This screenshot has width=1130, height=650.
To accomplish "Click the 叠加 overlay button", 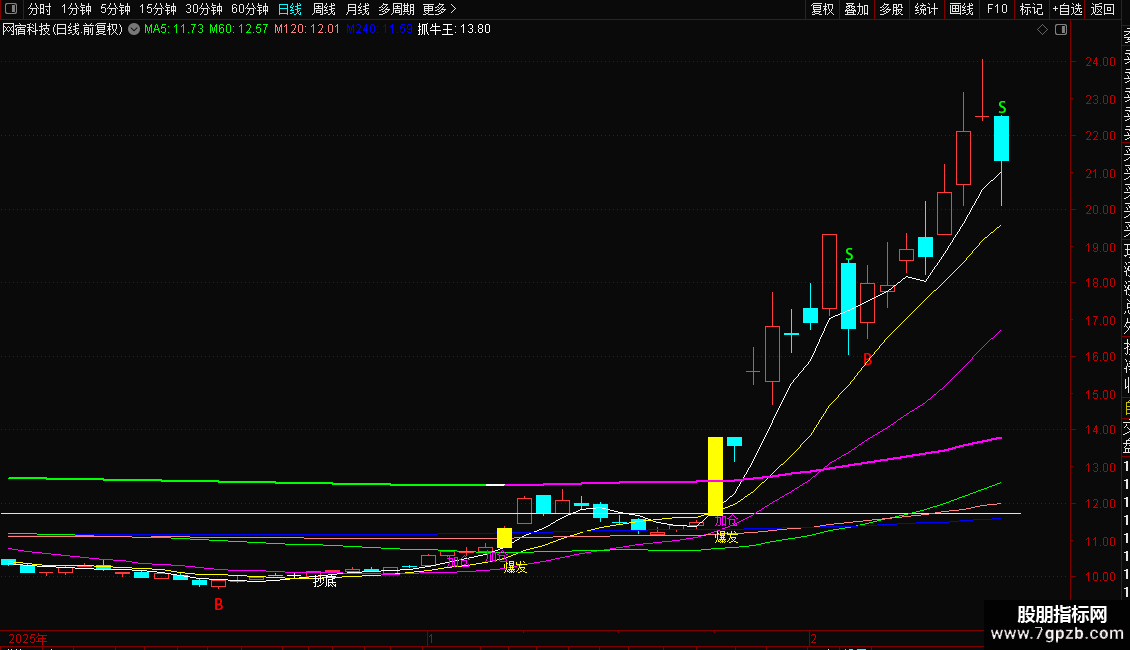I will [x=857, y=9].
